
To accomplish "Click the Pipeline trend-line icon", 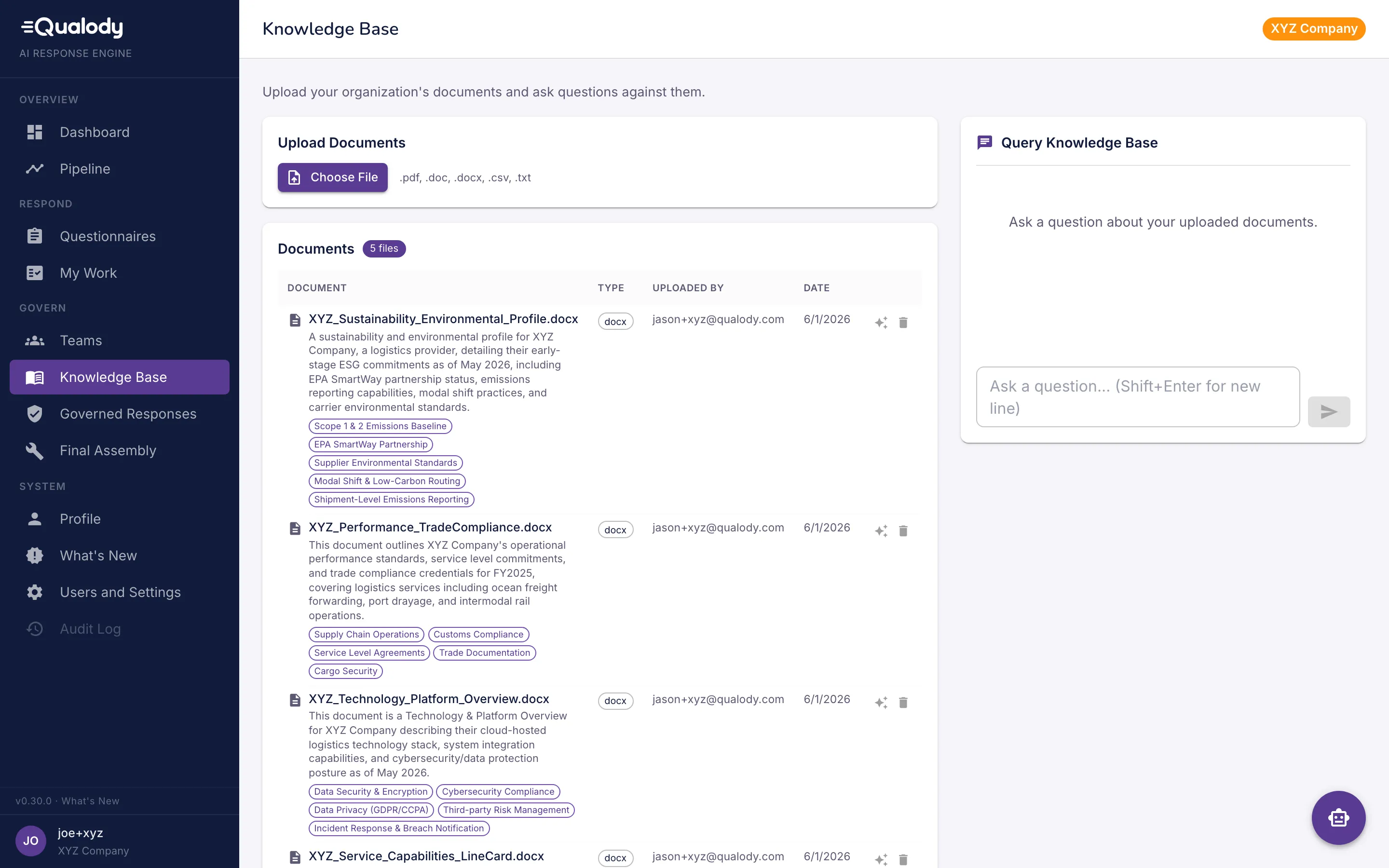I will coord(34,169).
